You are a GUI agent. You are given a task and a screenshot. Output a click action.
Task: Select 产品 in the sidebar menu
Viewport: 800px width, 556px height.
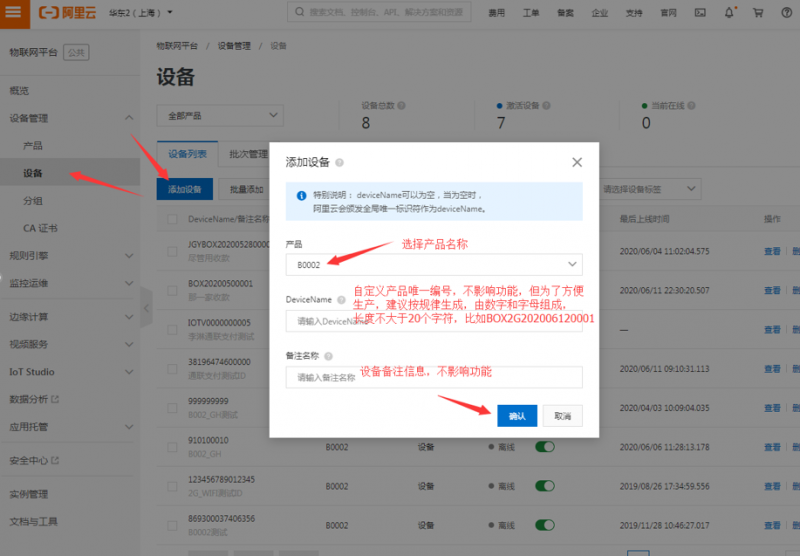point(33,146)
